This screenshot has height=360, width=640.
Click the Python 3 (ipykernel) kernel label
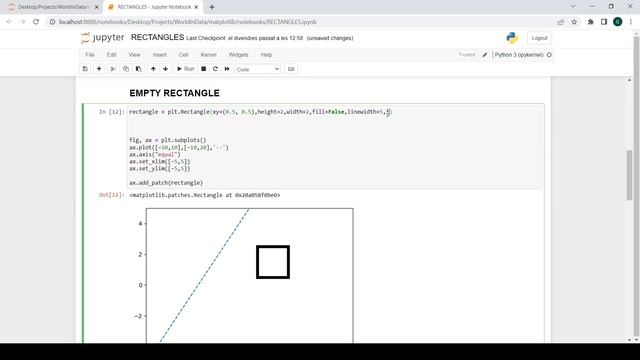pyautogui.click(x=519, y=55)
